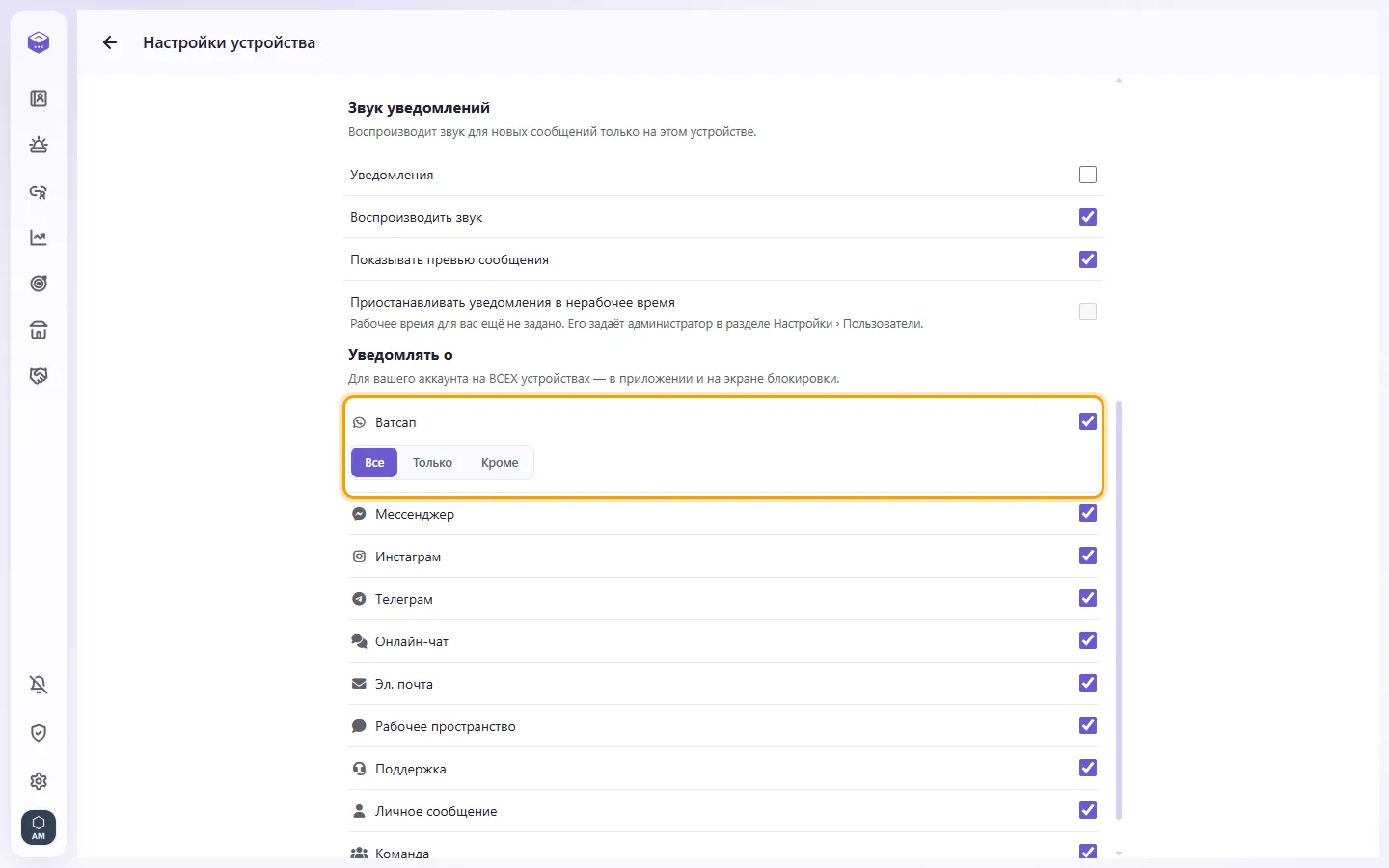Click the vertical scrollbar thumb
Viewport: 1389px width, 868px height.
pos(1119,610)
